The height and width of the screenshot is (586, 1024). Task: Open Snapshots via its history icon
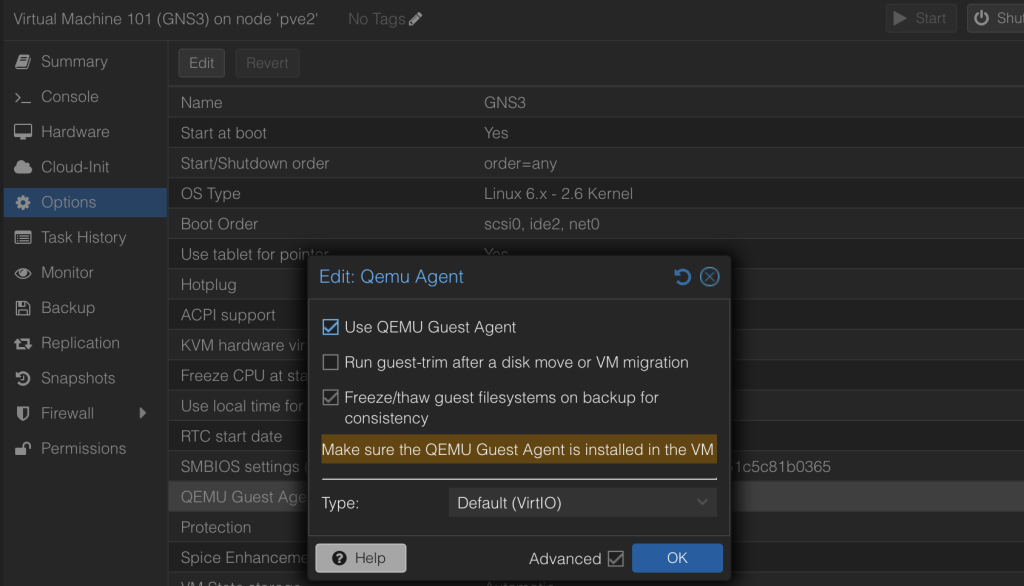click(x=22, y=378)
